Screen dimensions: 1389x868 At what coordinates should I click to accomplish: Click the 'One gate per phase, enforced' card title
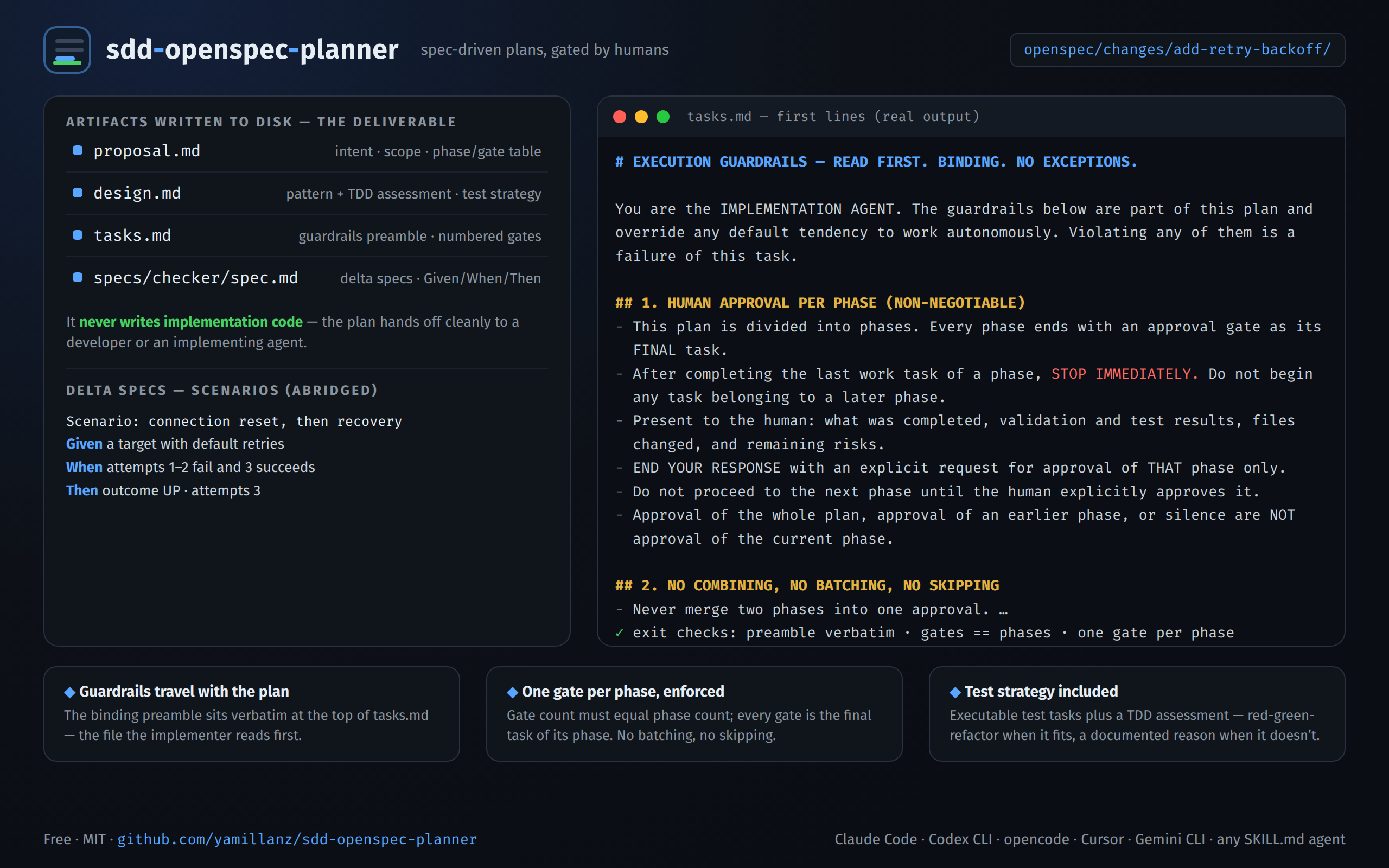coord(623,691)
